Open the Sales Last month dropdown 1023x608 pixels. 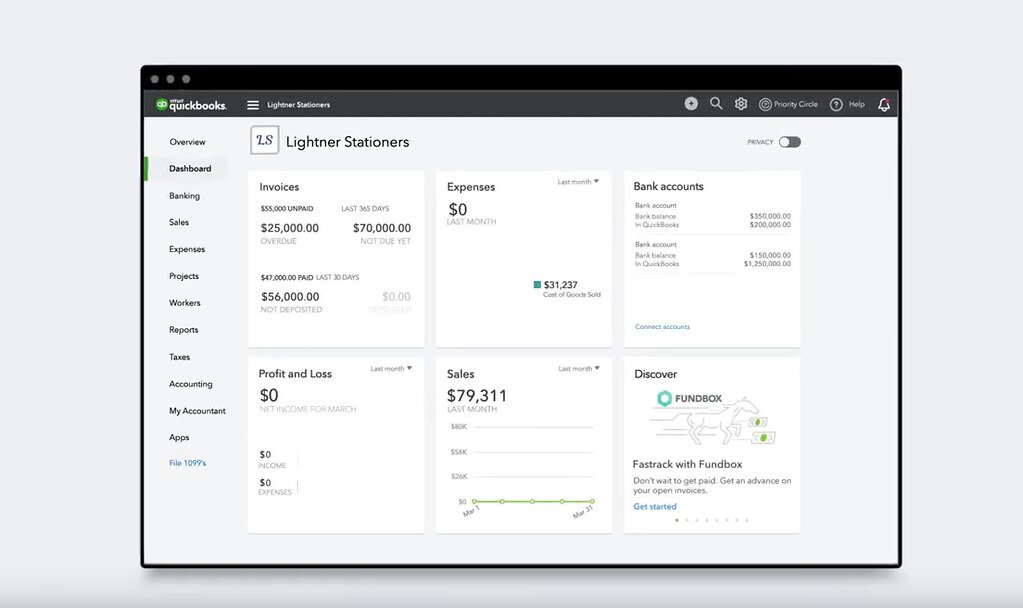coord(579,369)
